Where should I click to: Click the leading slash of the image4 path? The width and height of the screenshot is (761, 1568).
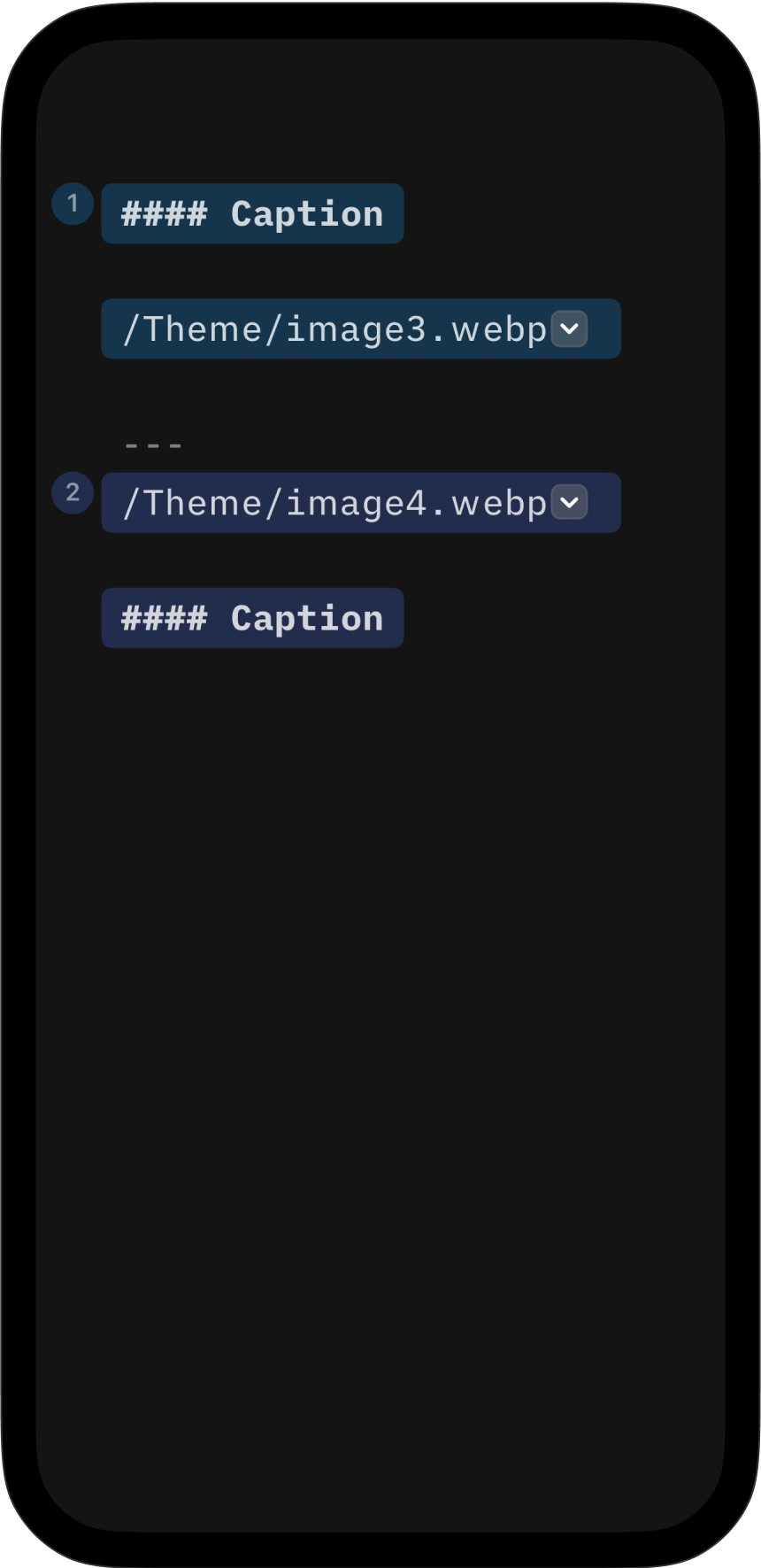click(132, 503)
